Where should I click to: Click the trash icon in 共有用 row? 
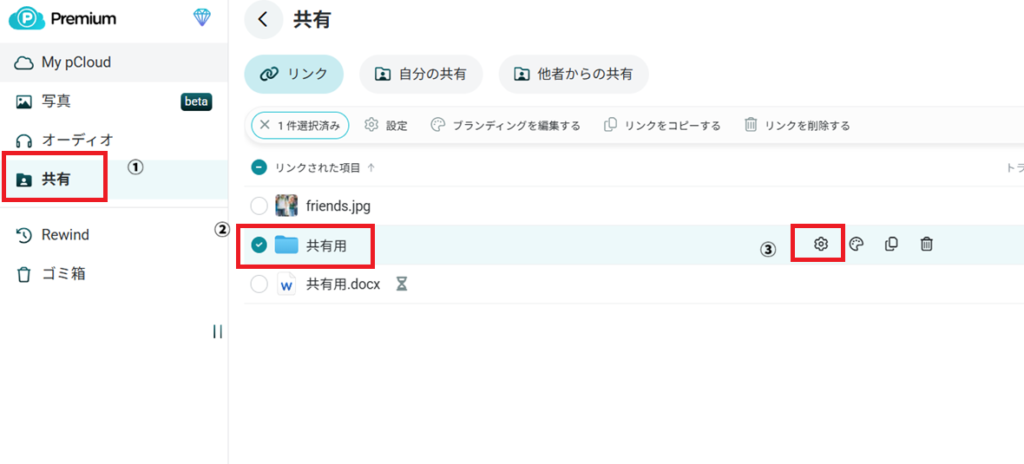pyautogui.click(x=927, y=244)
